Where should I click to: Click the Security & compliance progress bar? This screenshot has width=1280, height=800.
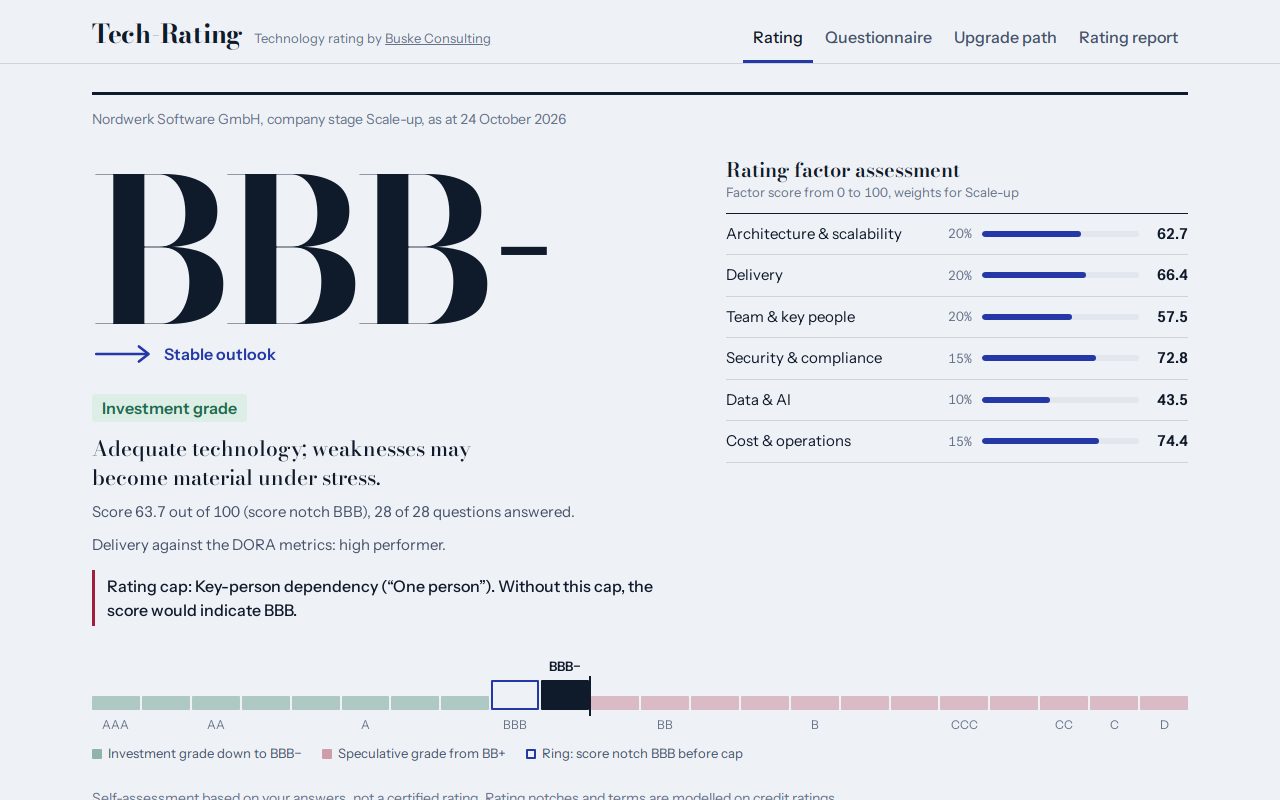tap(1060, 358)
